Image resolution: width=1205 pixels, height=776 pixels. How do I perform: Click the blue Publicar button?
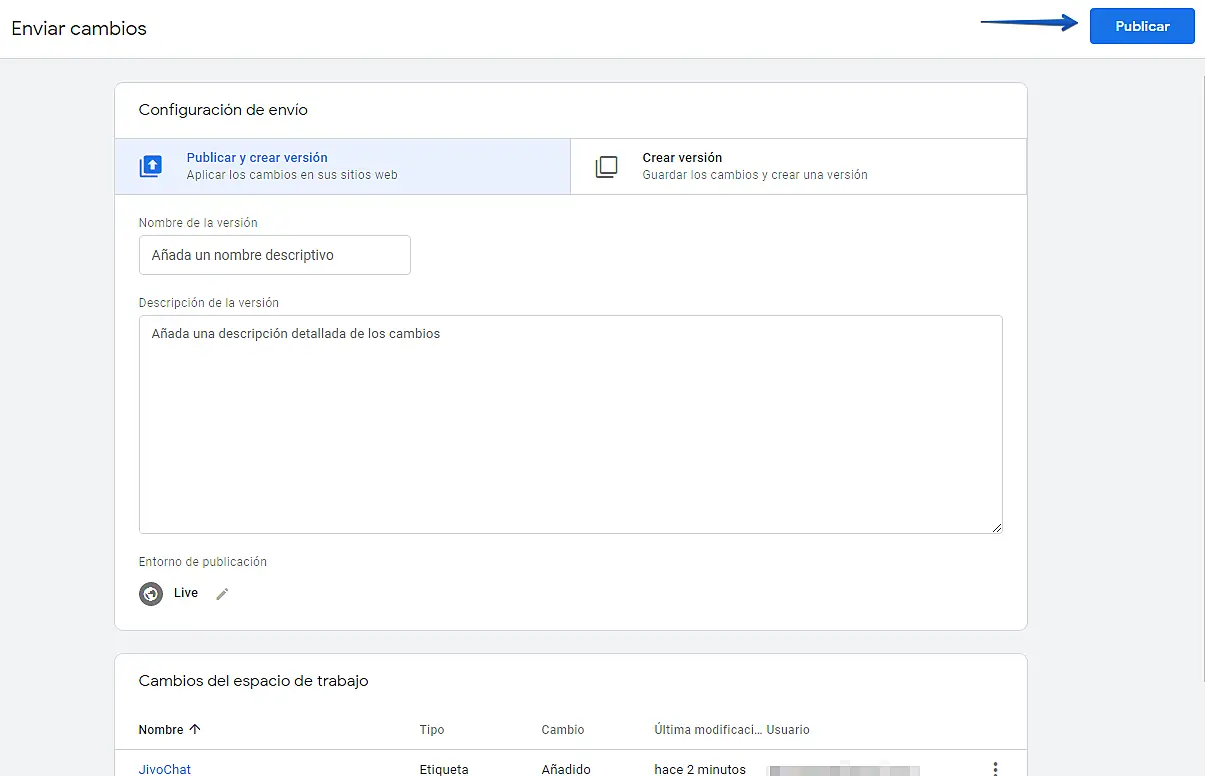point(1142,26)
